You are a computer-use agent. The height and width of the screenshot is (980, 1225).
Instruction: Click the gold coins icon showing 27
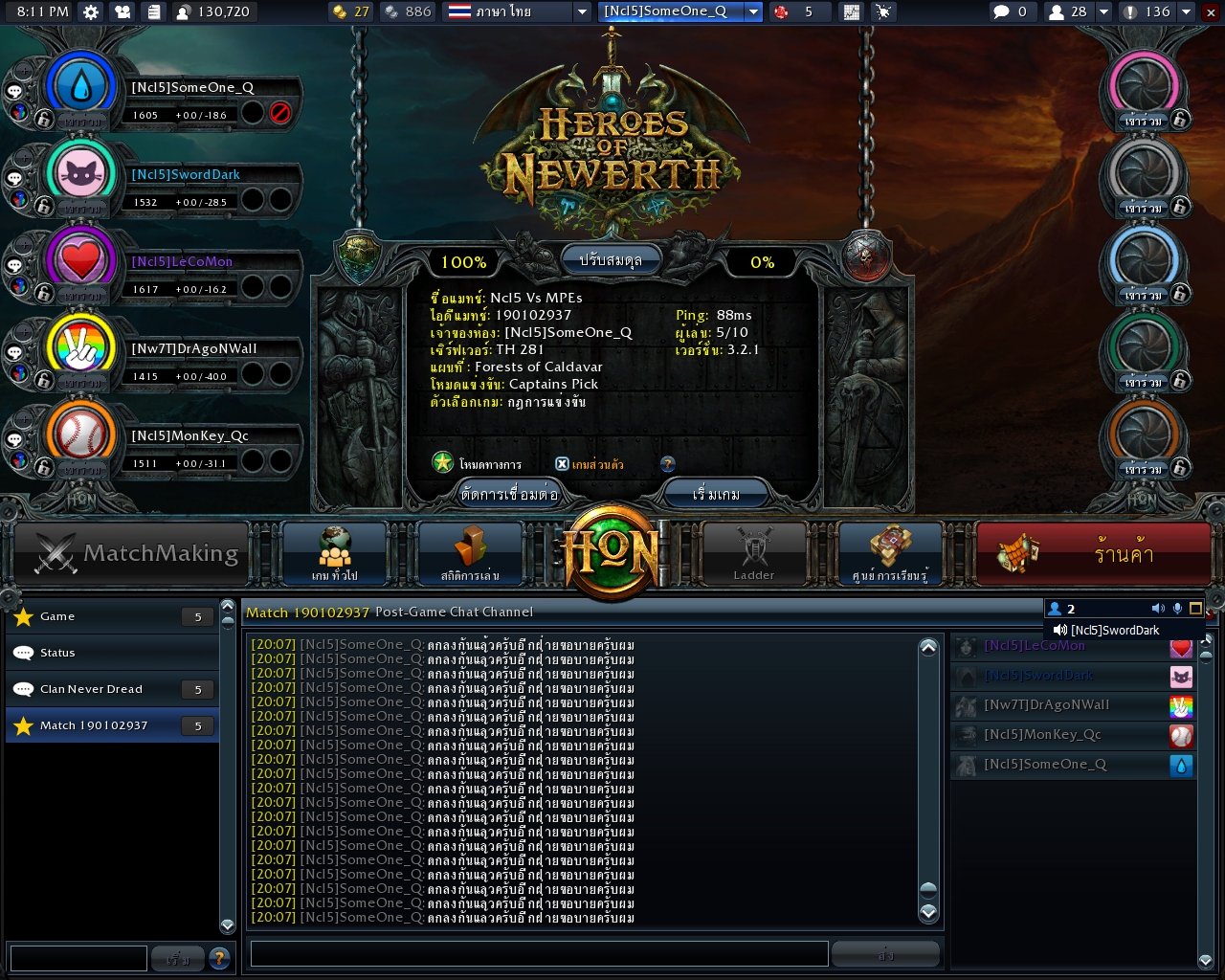[x=338, y=12]
